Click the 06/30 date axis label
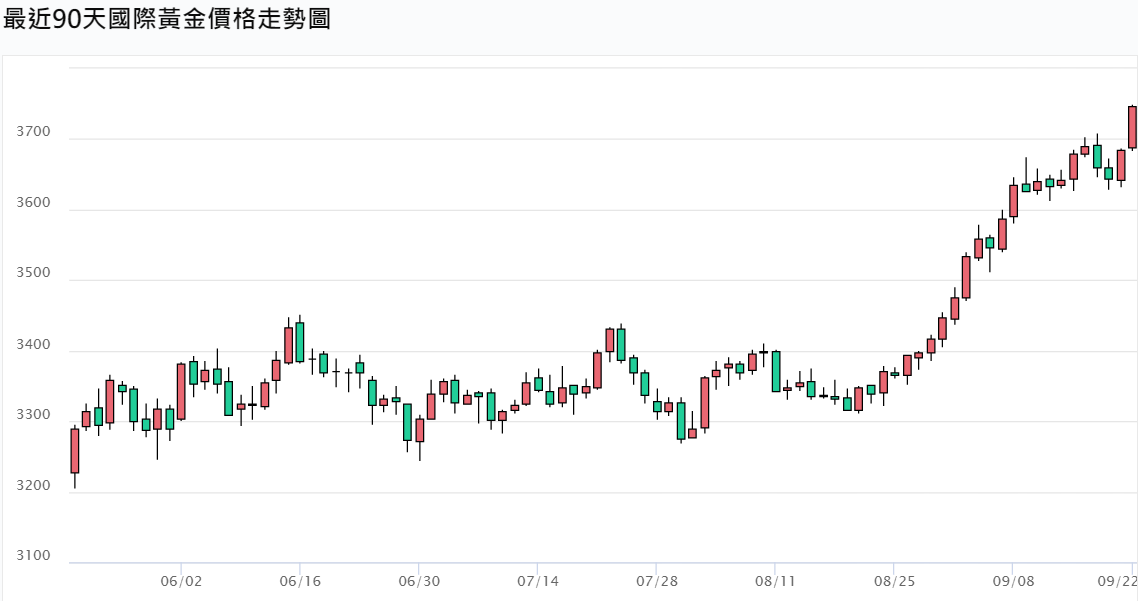This screenshot has height=601, width=1138. point(419,581)
